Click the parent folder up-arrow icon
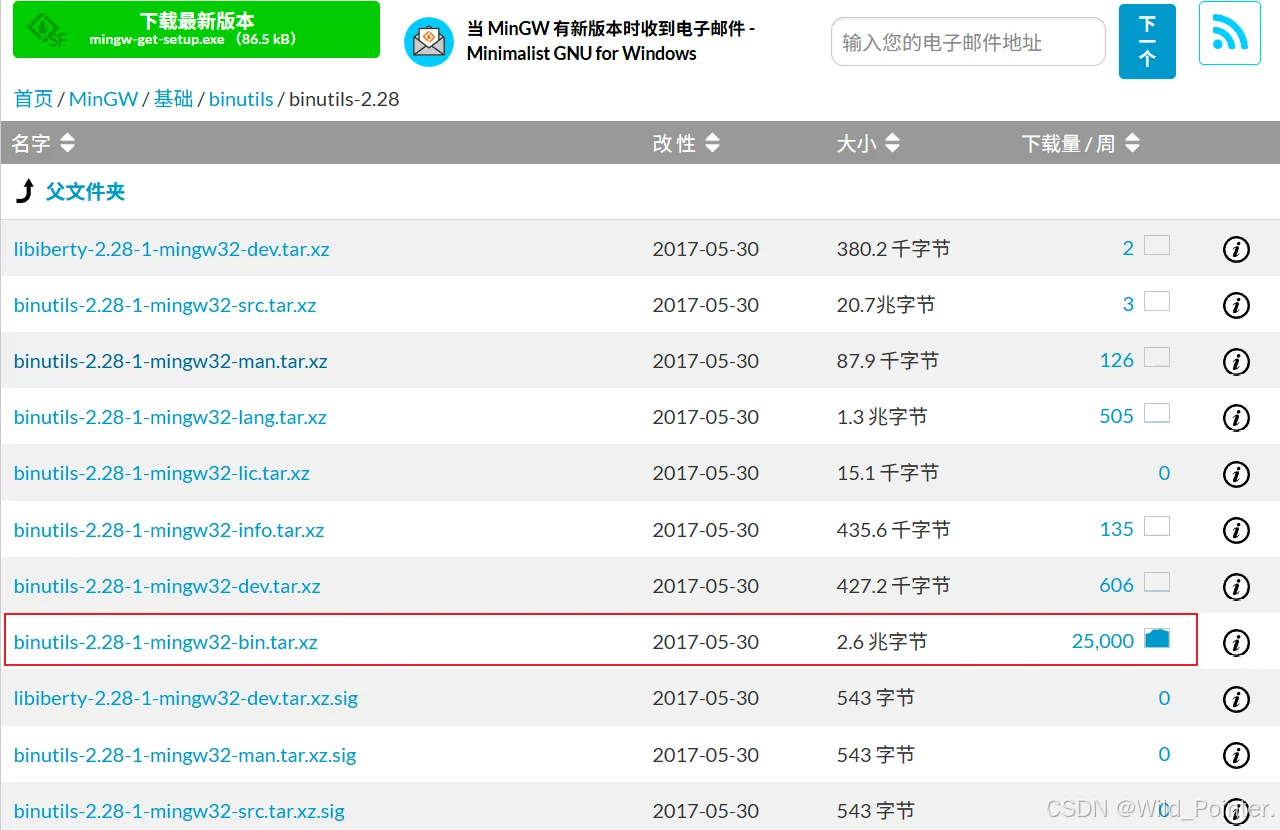 click(25, 191)
